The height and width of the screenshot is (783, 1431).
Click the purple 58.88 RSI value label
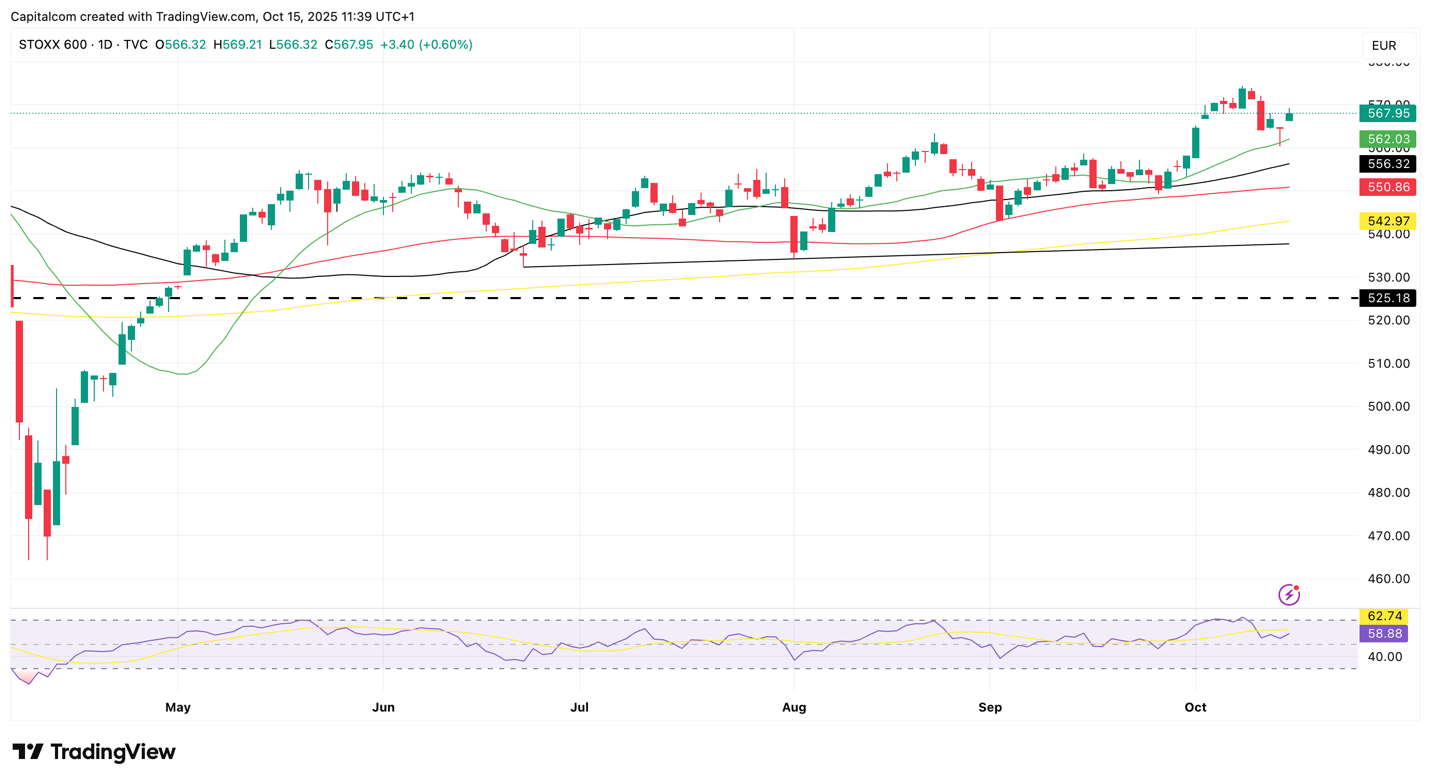1387,634
